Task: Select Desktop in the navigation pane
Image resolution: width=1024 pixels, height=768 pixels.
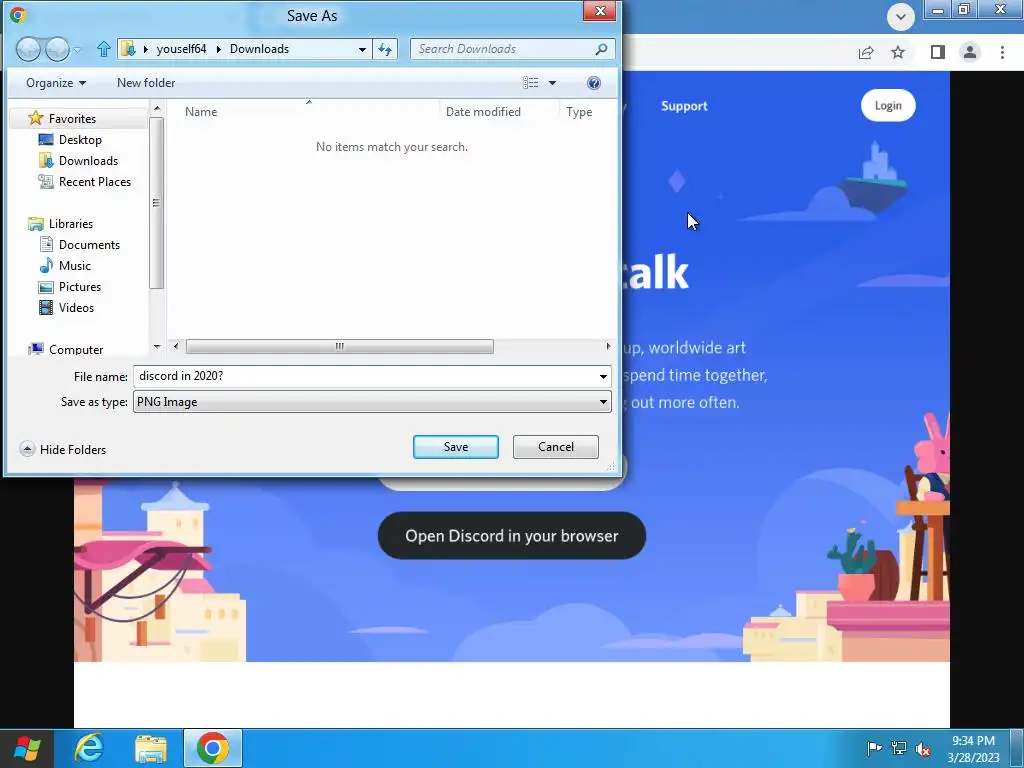Action: [x=80, y=140]
